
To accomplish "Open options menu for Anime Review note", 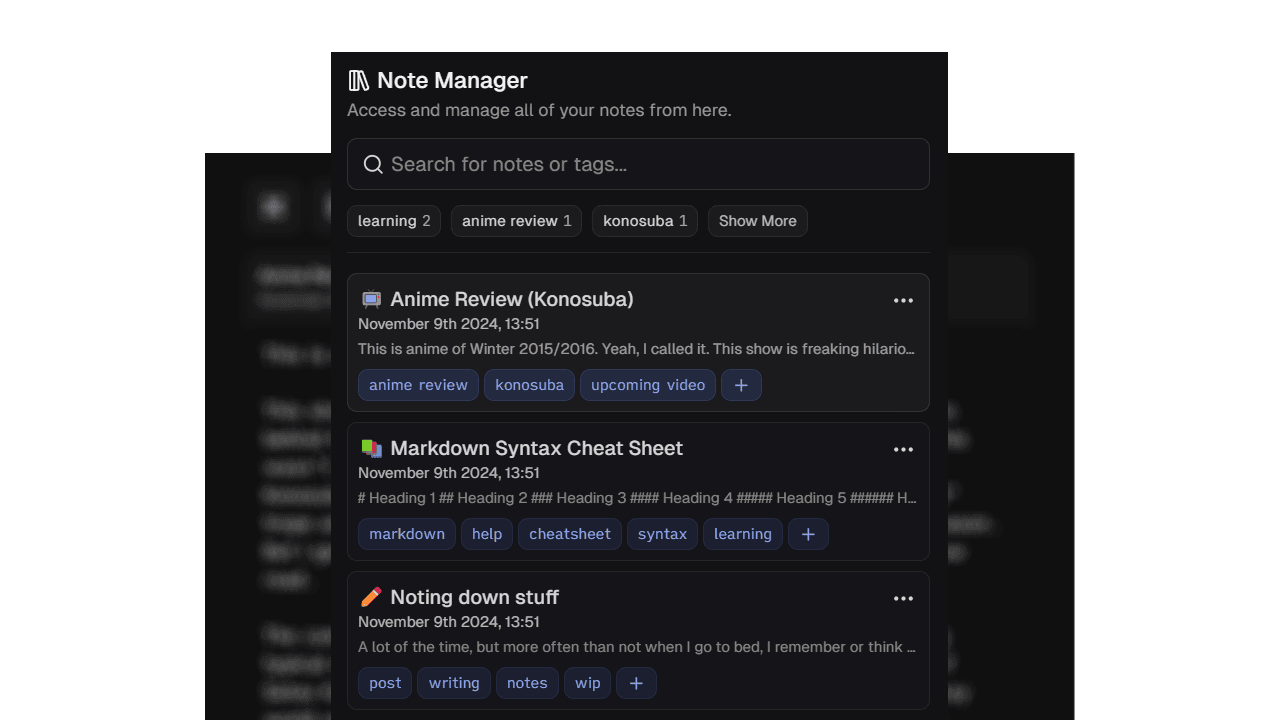I will click(903, 300).
